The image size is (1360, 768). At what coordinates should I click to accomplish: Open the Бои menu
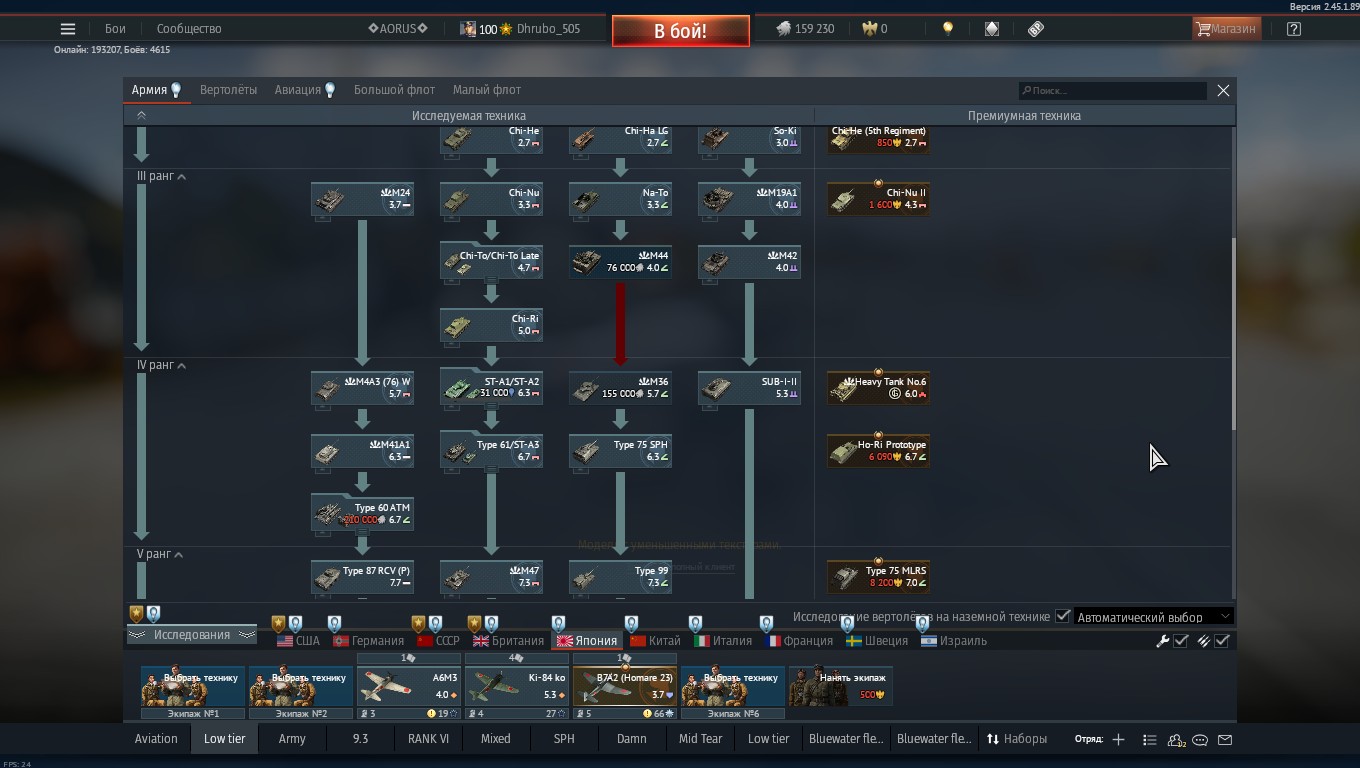pos(115,29)
